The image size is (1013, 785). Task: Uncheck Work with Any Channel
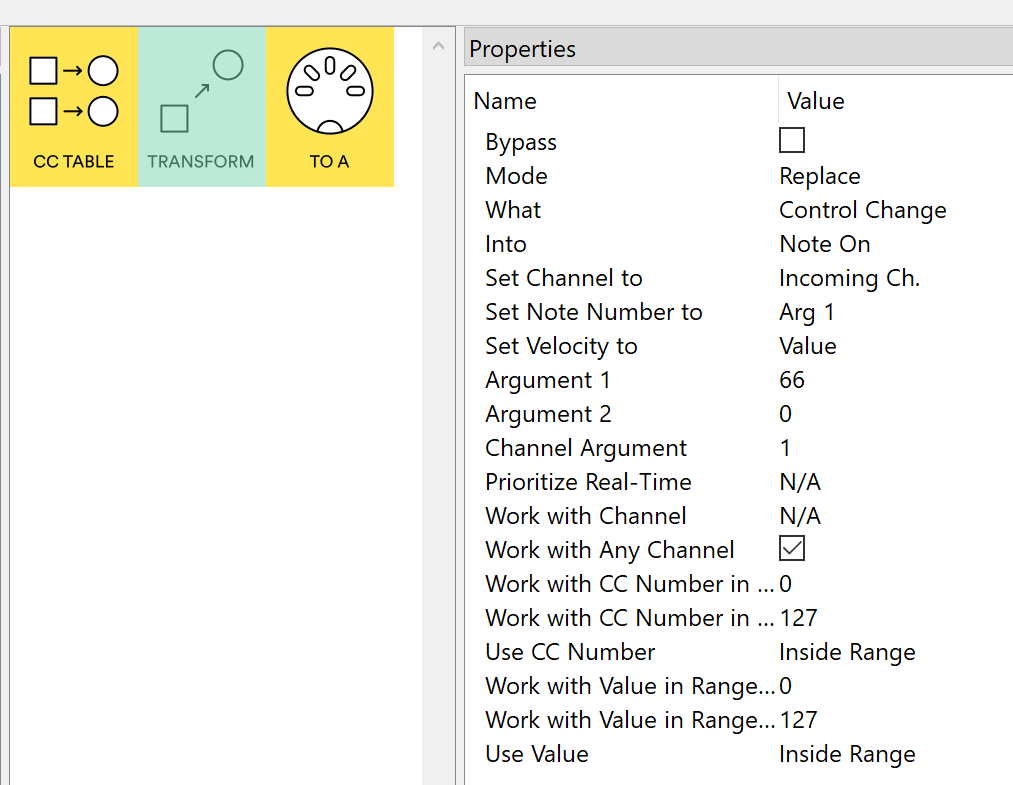point(791,549)
